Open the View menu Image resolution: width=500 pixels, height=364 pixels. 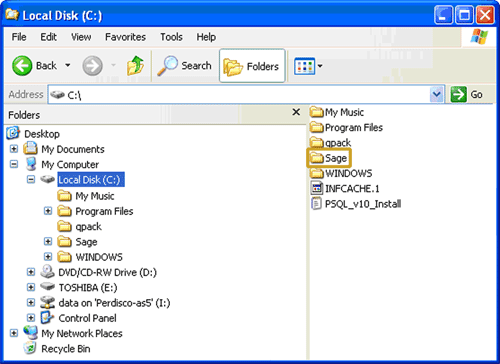[81, 37]
